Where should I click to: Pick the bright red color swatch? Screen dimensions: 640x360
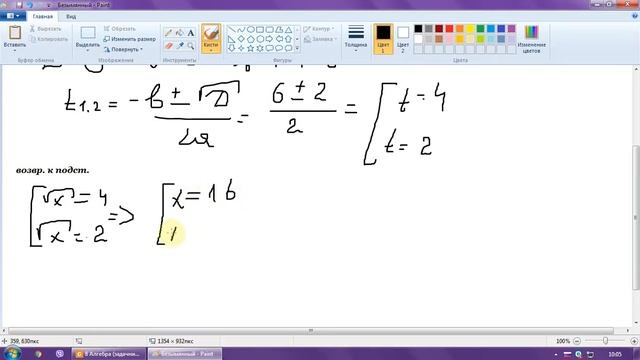[449, 29]
